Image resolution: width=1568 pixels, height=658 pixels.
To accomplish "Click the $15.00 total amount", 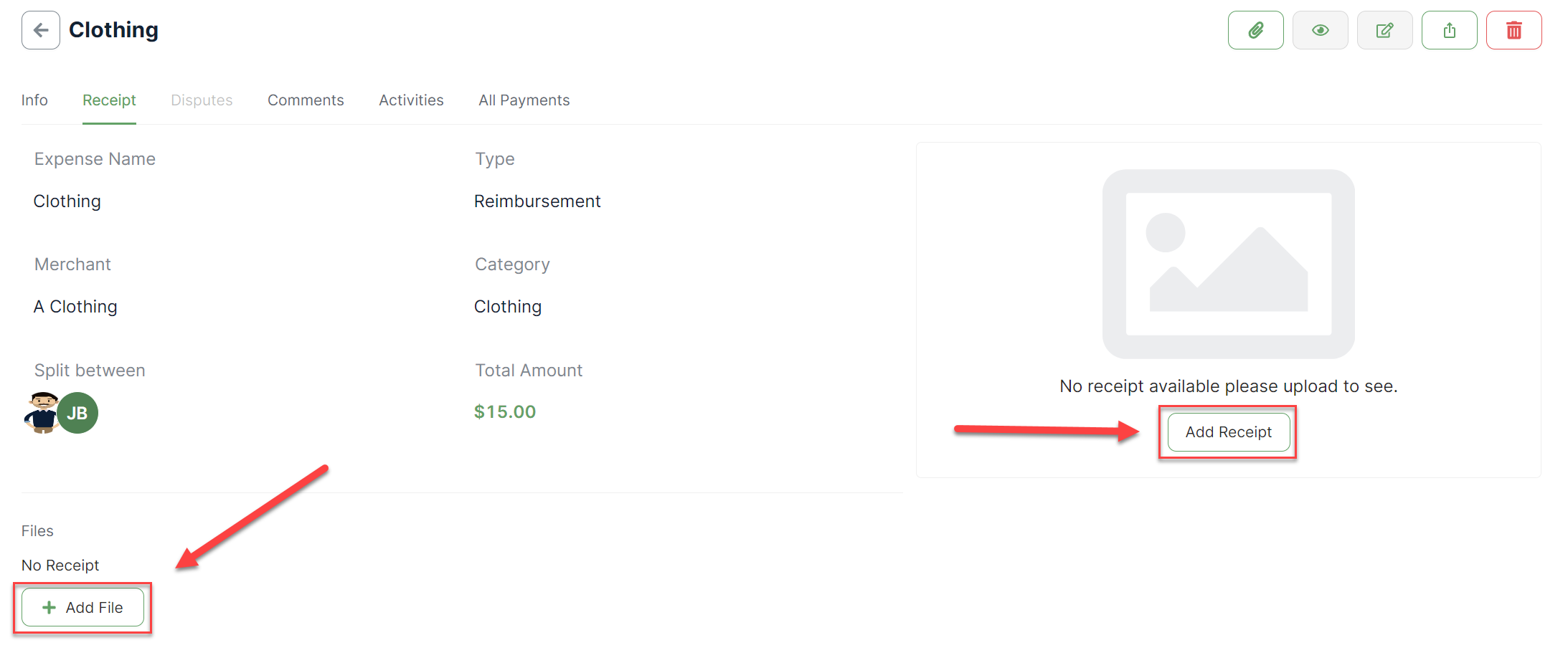I will [x=505, y=412].
